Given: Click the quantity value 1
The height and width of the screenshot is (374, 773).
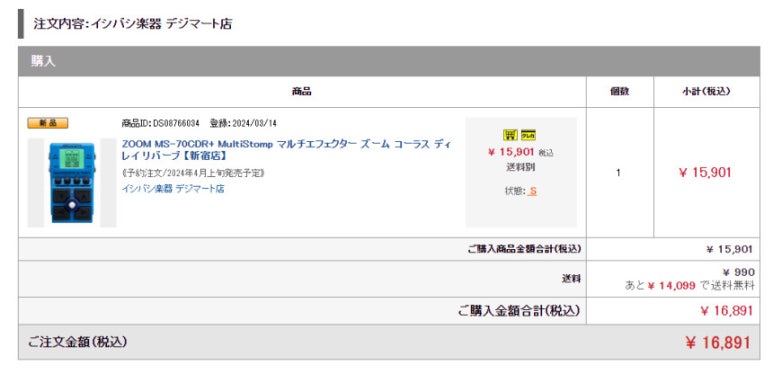Looking at the screenshot, I should 619,173.
